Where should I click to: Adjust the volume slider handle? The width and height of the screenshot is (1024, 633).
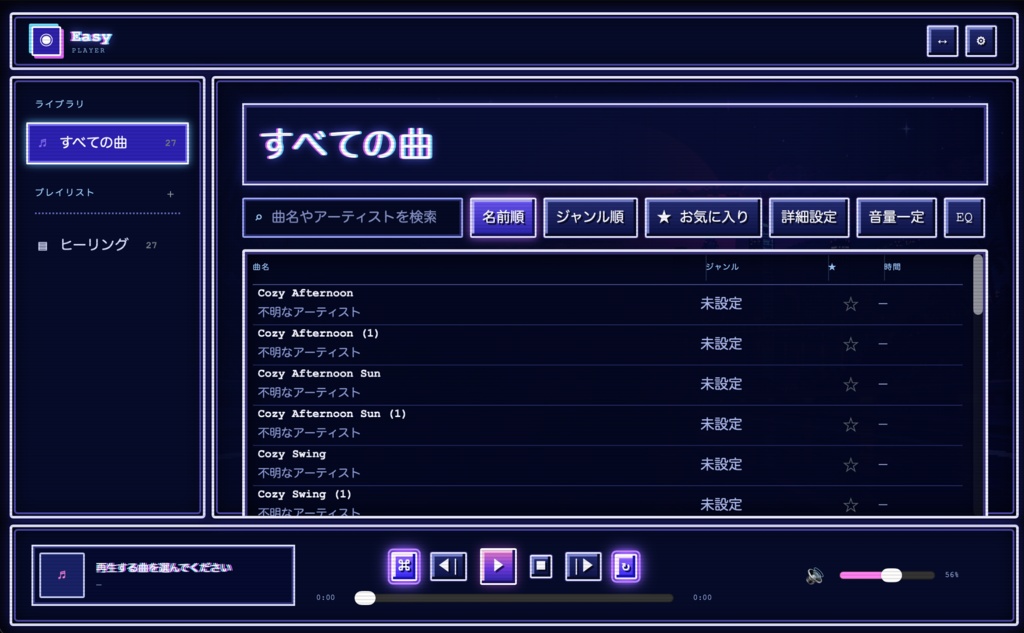[891, 575]
